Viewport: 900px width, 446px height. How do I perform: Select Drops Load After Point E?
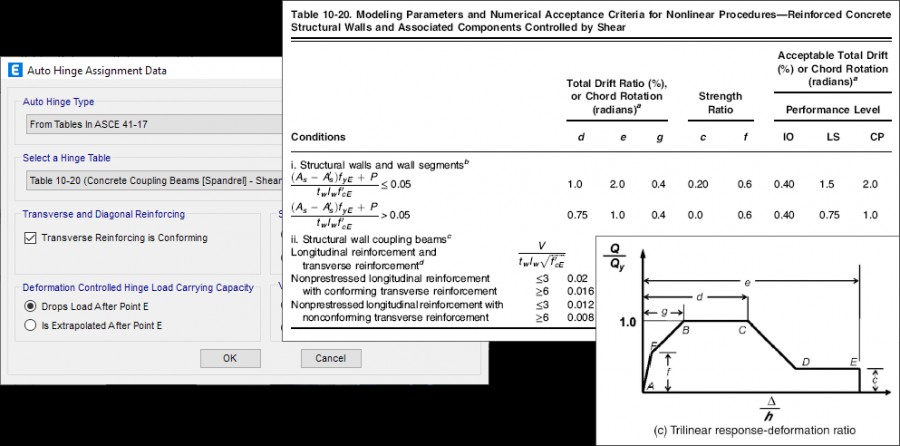point(32,306)
